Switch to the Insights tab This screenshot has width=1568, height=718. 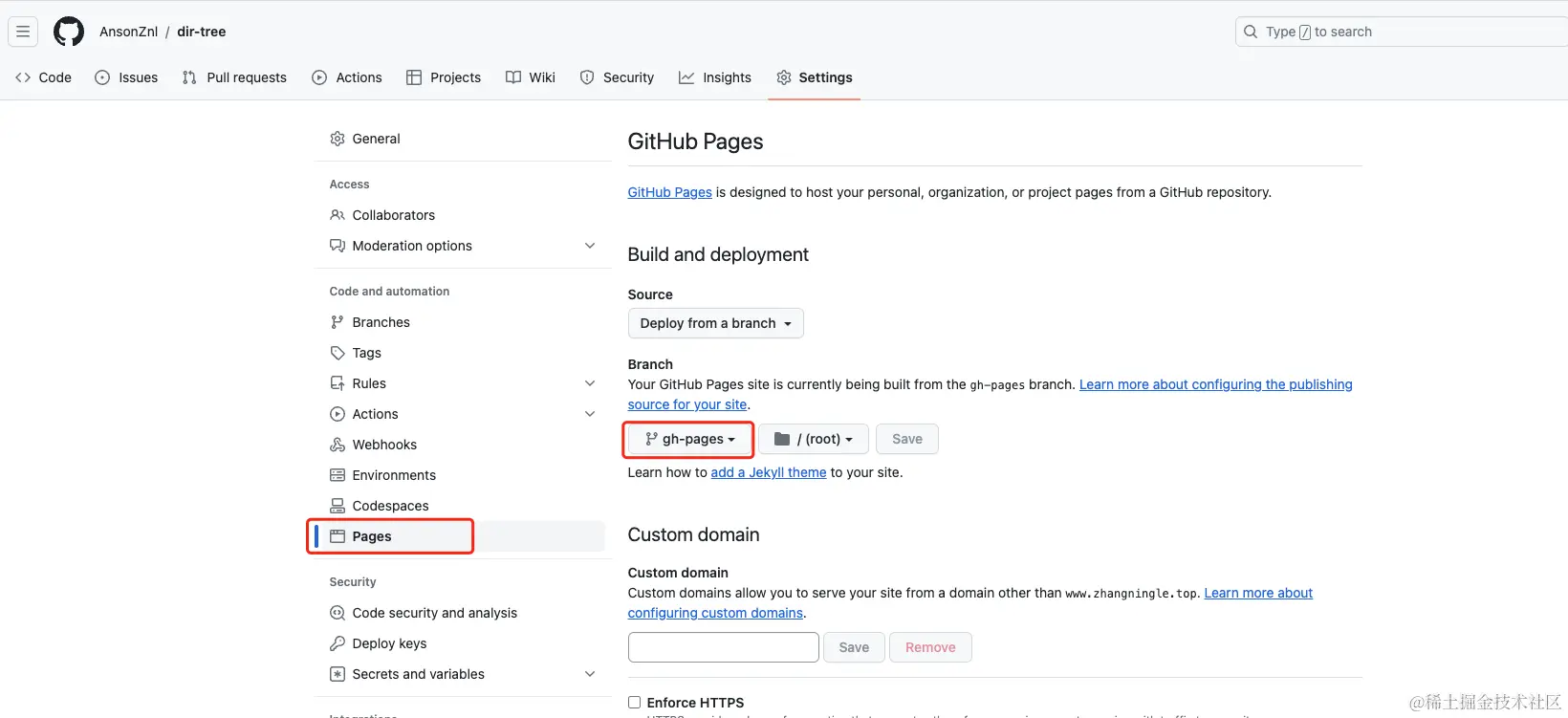715,77
